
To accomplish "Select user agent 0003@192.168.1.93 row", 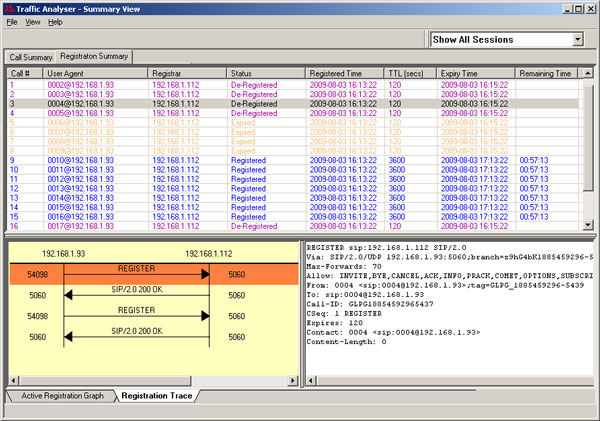I will pos(293,94).
